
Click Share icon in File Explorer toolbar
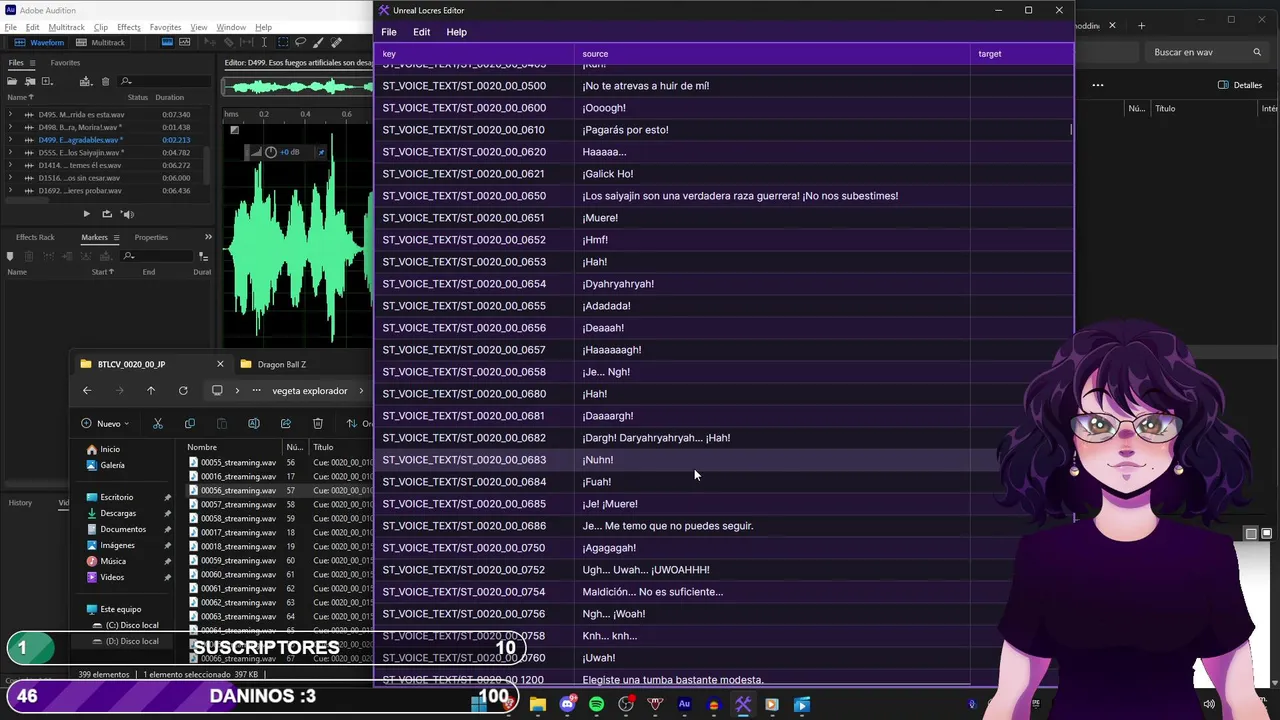point(286,424)
